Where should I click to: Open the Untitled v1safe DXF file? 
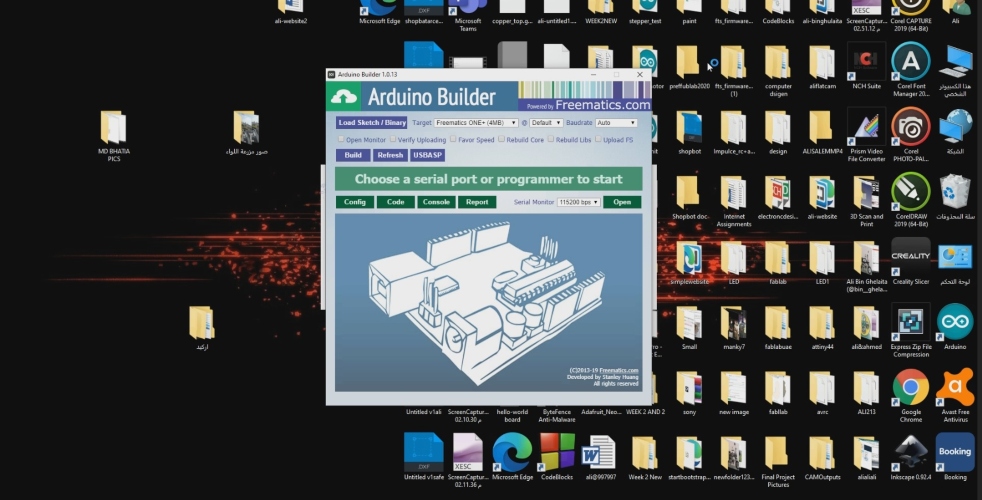pyautogui.click(x=423, y=452)
